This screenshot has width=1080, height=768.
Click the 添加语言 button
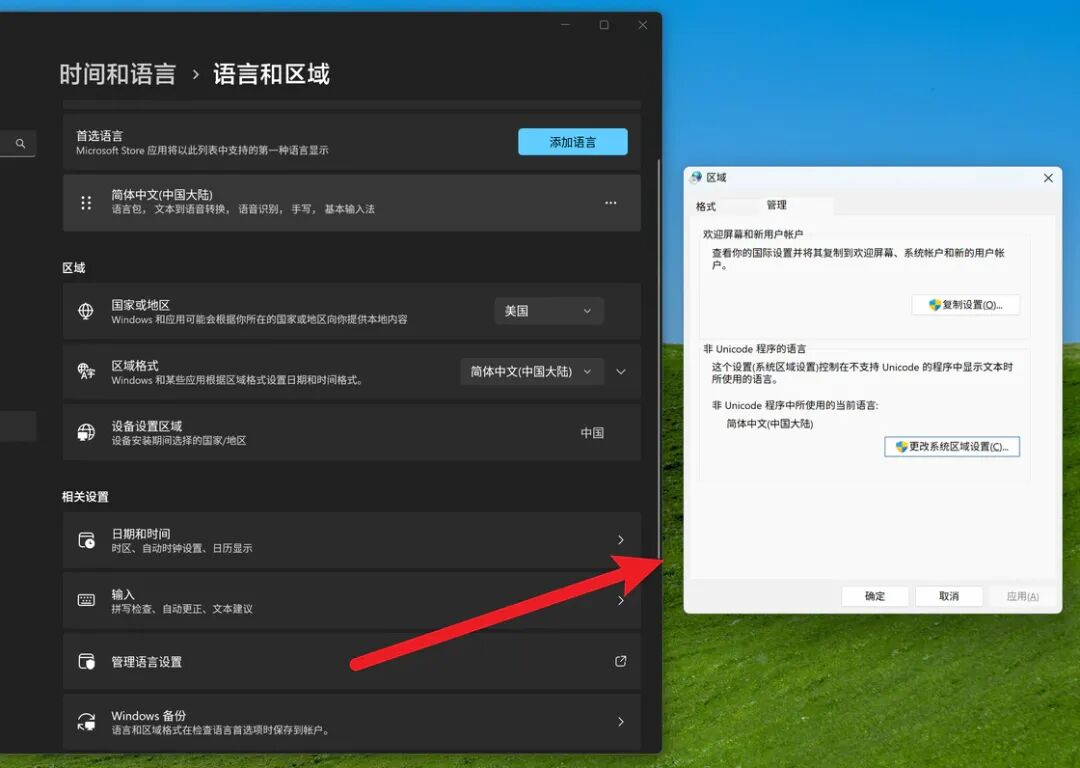pyautogui.click(x=572, y=142)
